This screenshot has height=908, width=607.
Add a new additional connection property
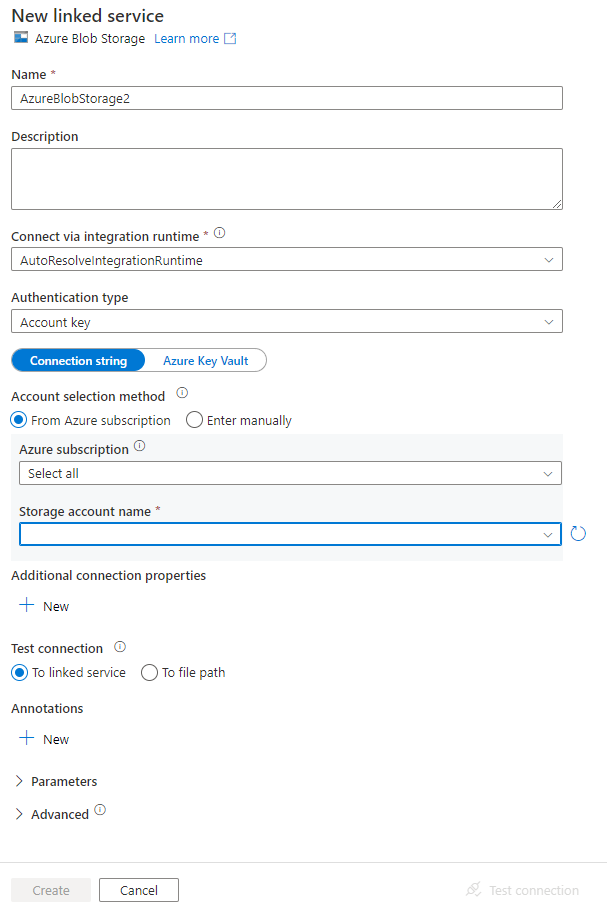click(x=44, y=605)
